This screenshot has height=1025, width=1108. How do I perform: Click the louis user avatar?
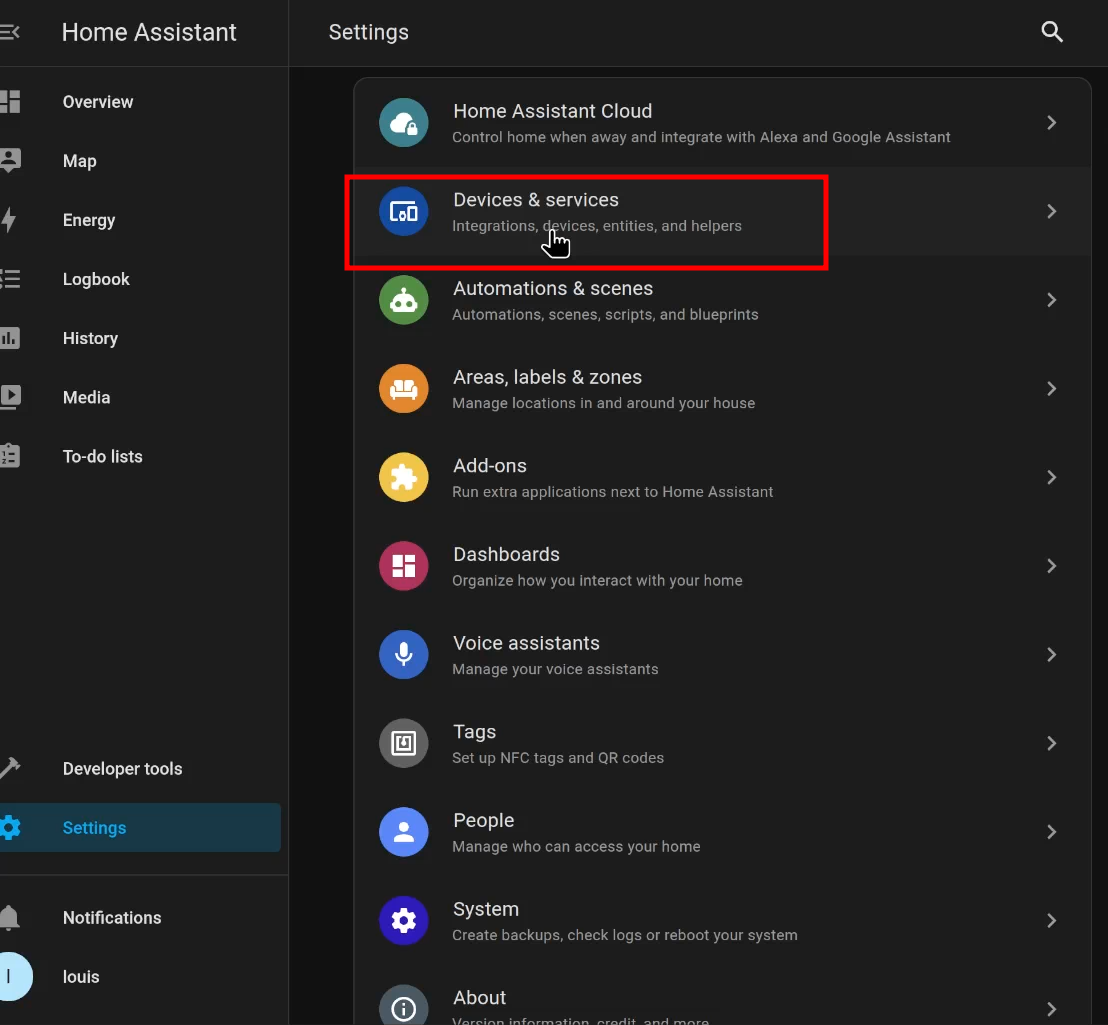point(16,976)
